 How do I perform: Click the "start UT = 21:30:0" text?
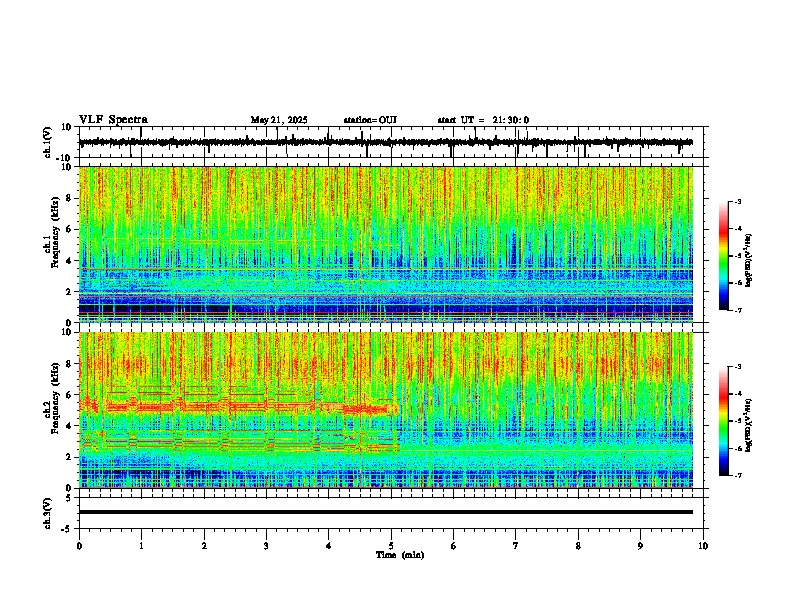483,120
